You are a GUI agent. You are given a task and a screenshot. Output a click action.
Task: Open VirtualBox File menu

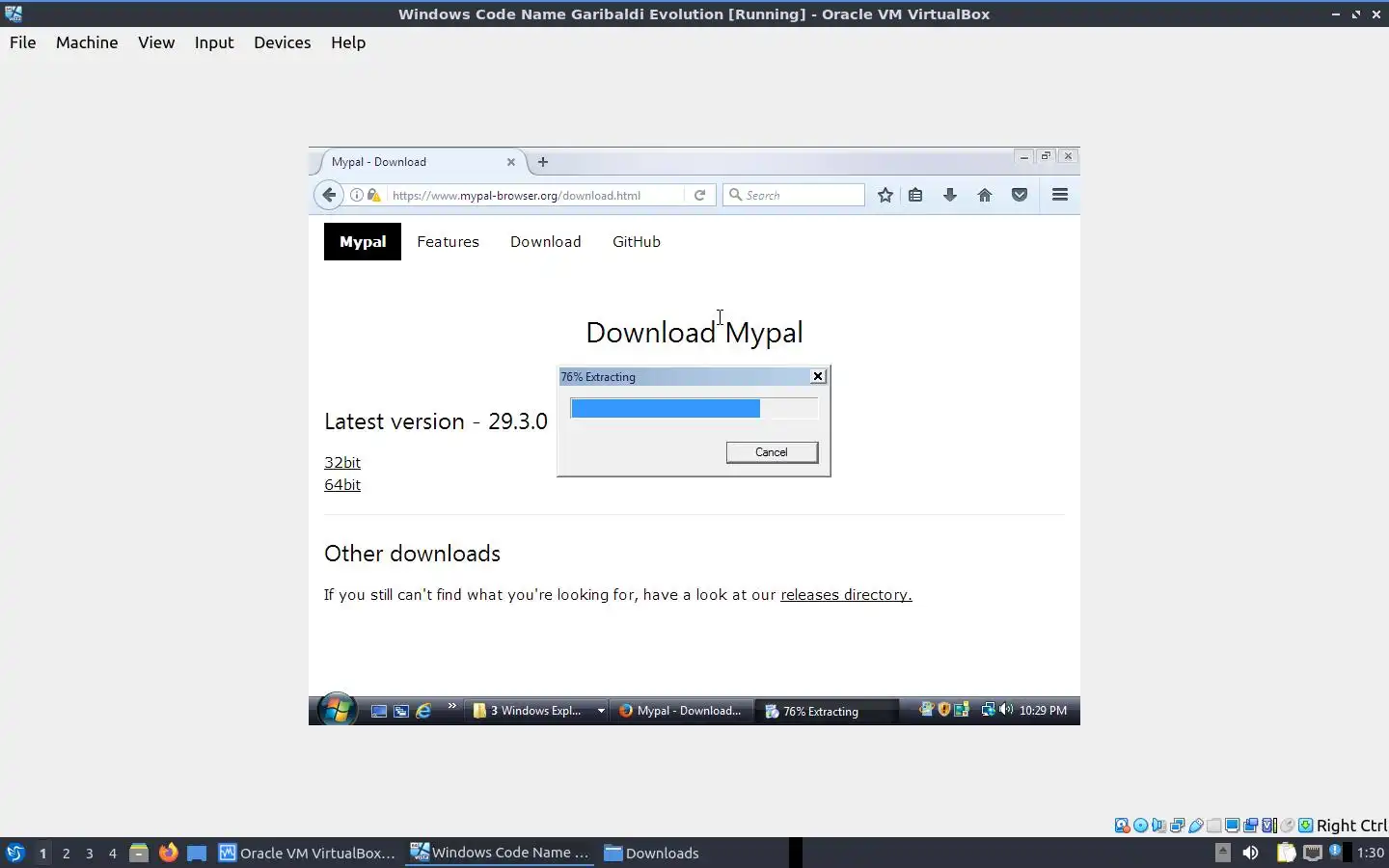[23, 42]
